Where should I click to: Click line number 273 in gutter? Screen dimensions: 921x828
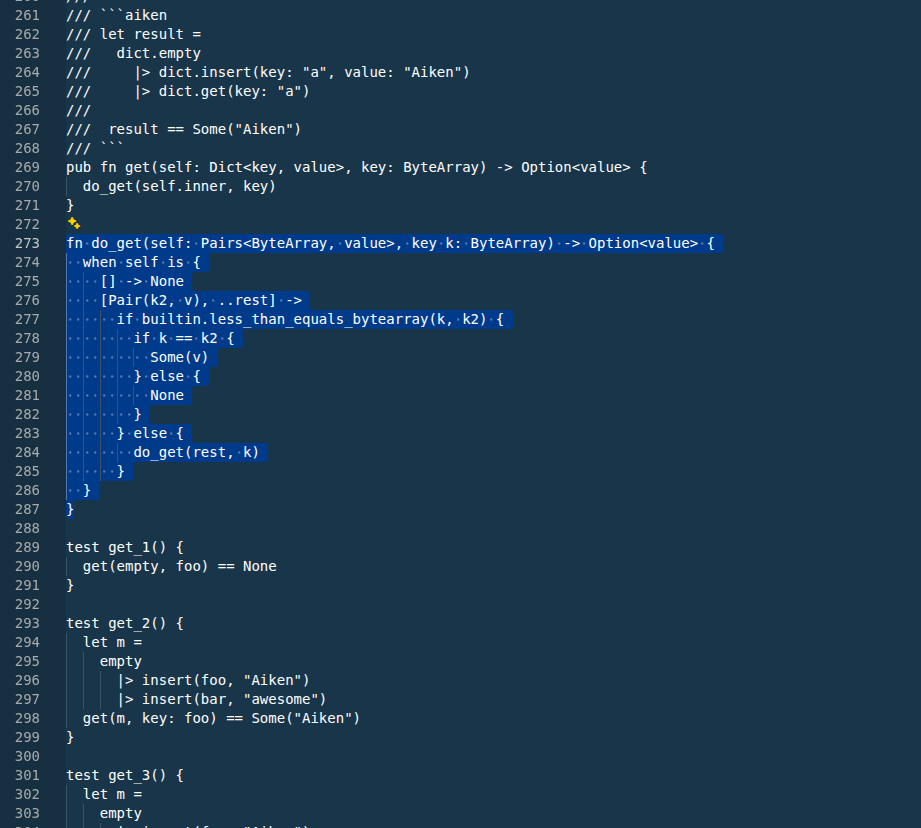27,243
